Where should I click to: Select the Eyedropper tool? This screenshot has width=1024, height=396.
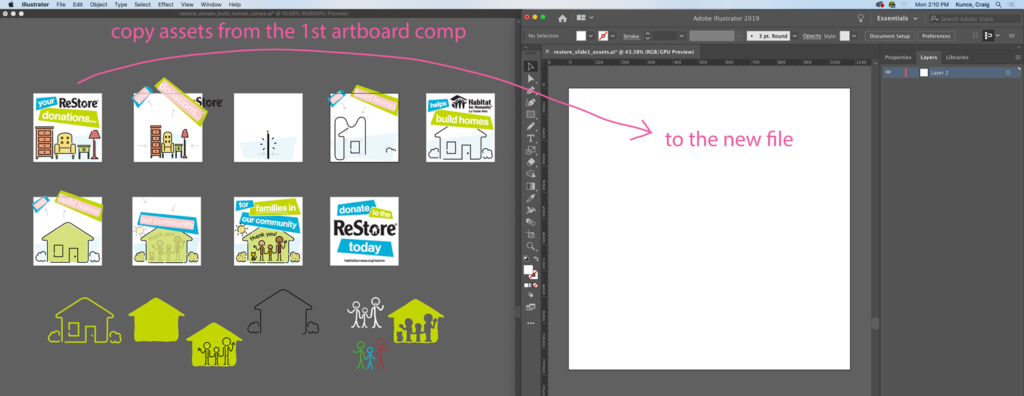pos(531,198)
